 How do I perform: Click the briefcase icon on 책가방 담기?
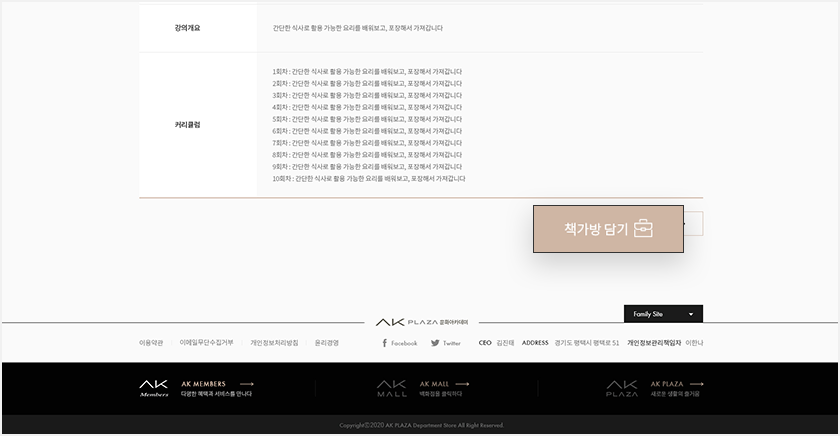643,228
